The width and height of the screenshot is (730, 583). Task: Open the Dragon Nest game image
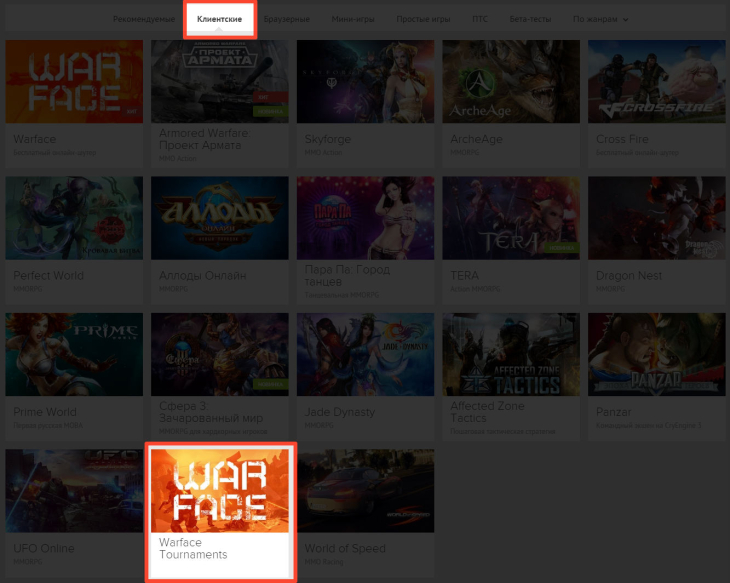(657, 218)
